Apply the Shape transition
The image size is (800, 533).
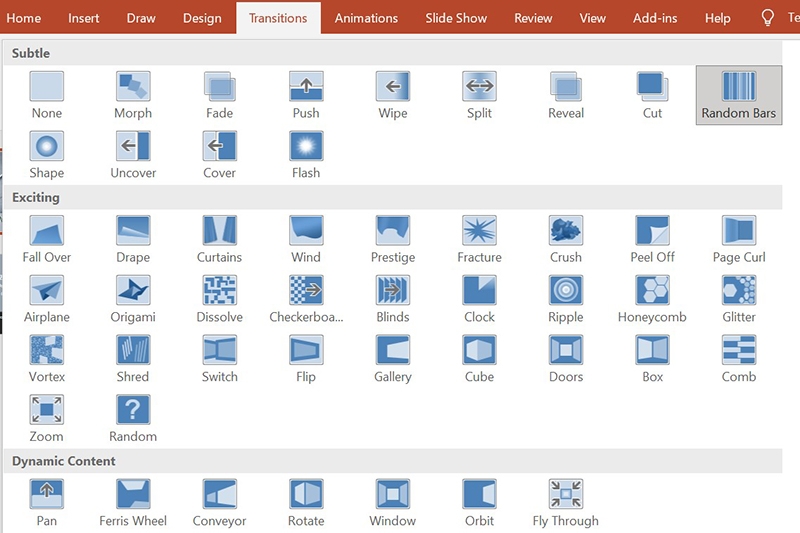[x=47, y=155]
